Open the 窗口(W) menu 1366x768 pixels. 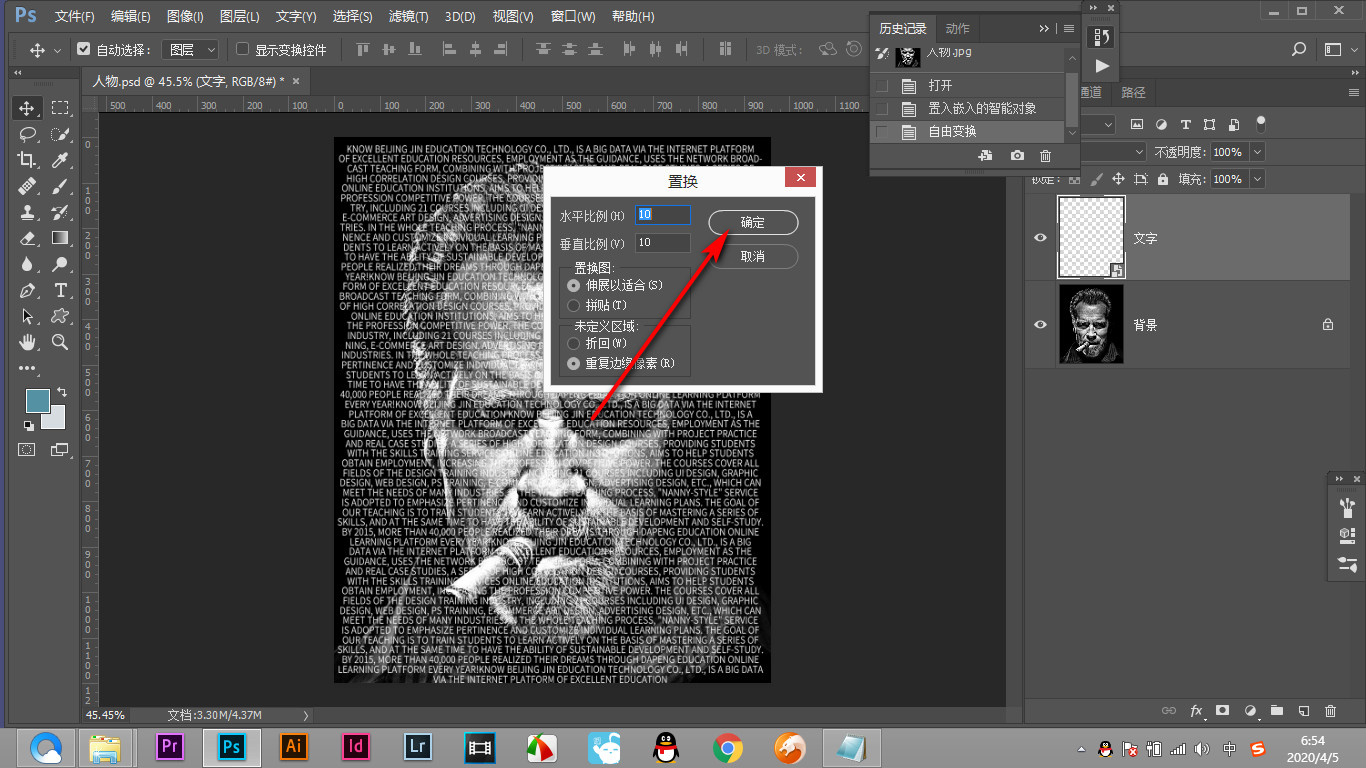(573, 16)
